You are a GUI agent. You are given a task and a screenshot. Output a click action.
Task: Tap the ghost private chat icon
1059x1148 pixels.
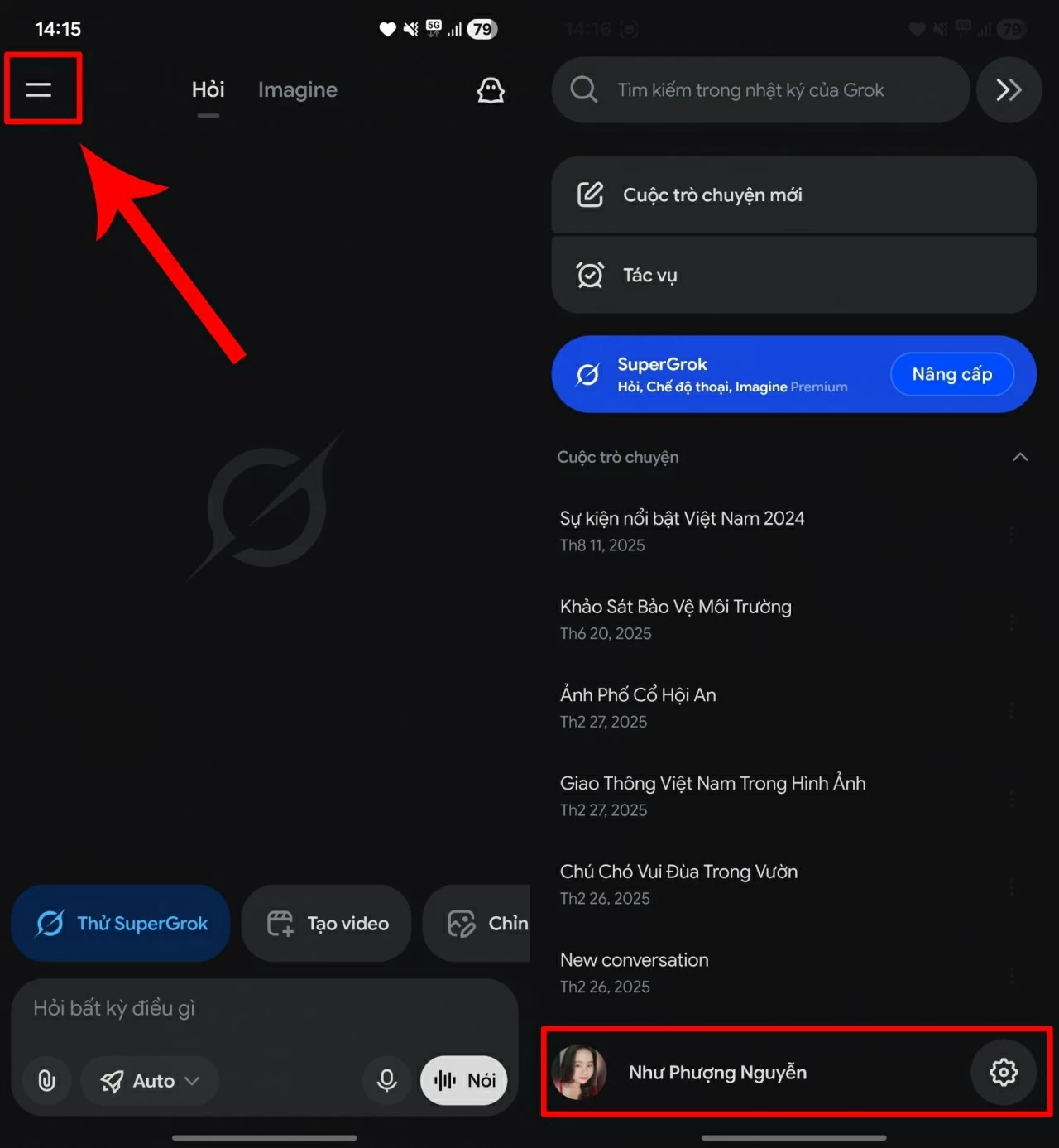coord(491,90)
